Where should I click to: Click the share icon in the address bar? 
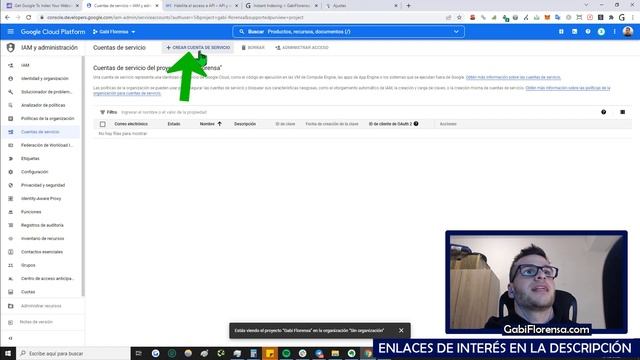point(449,18)
